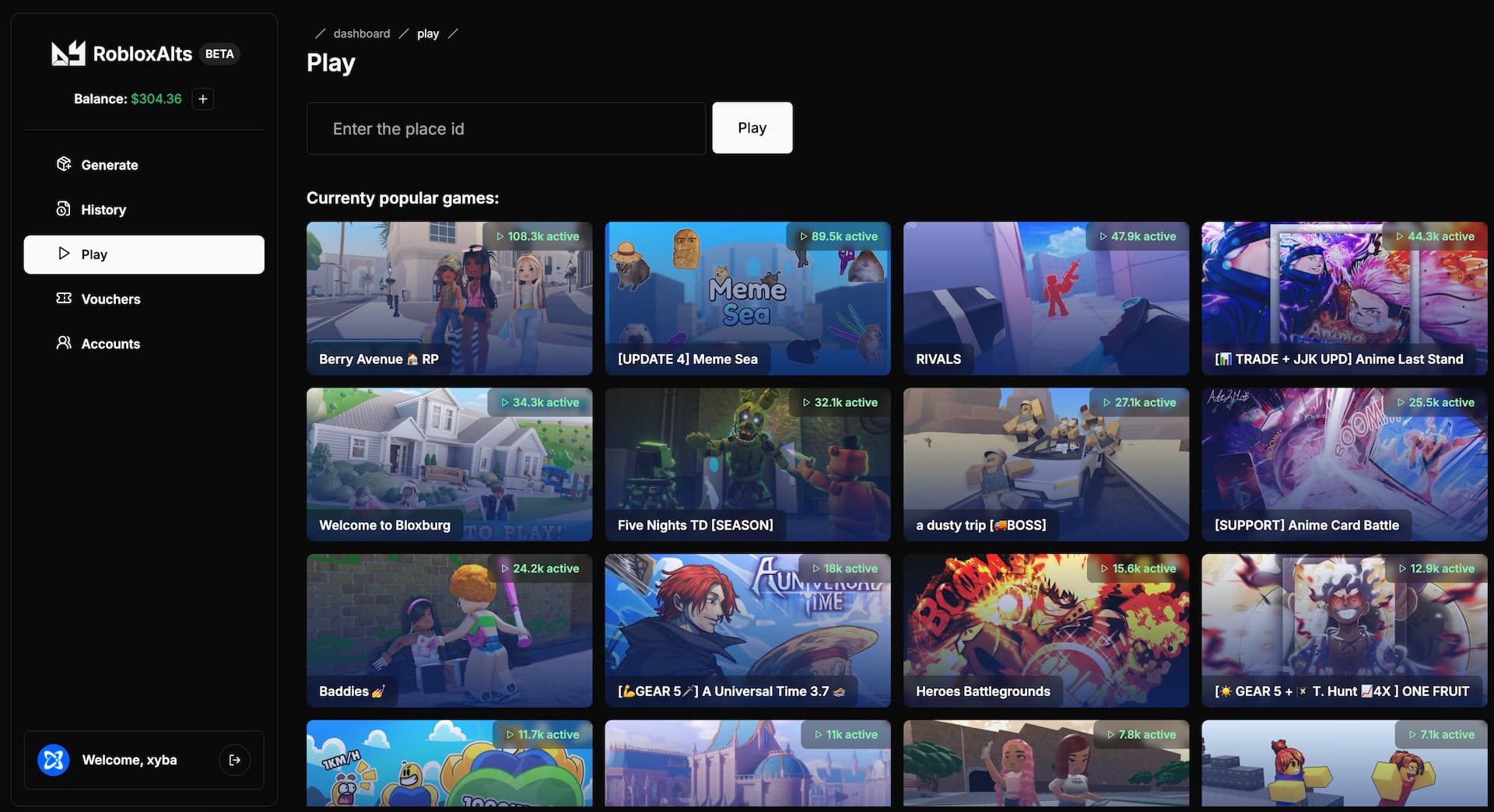Open Anime Card Battle game card
Viewport: 1494px width, 812px height.
(x=1345, y=464)
